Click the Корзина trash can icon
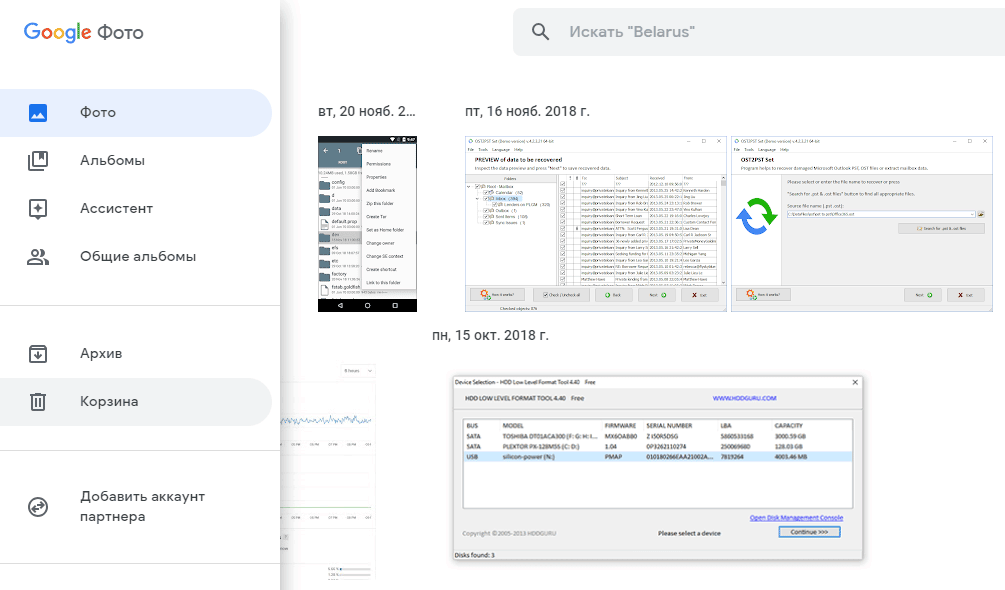1005x590 pixels. [38, 402]
